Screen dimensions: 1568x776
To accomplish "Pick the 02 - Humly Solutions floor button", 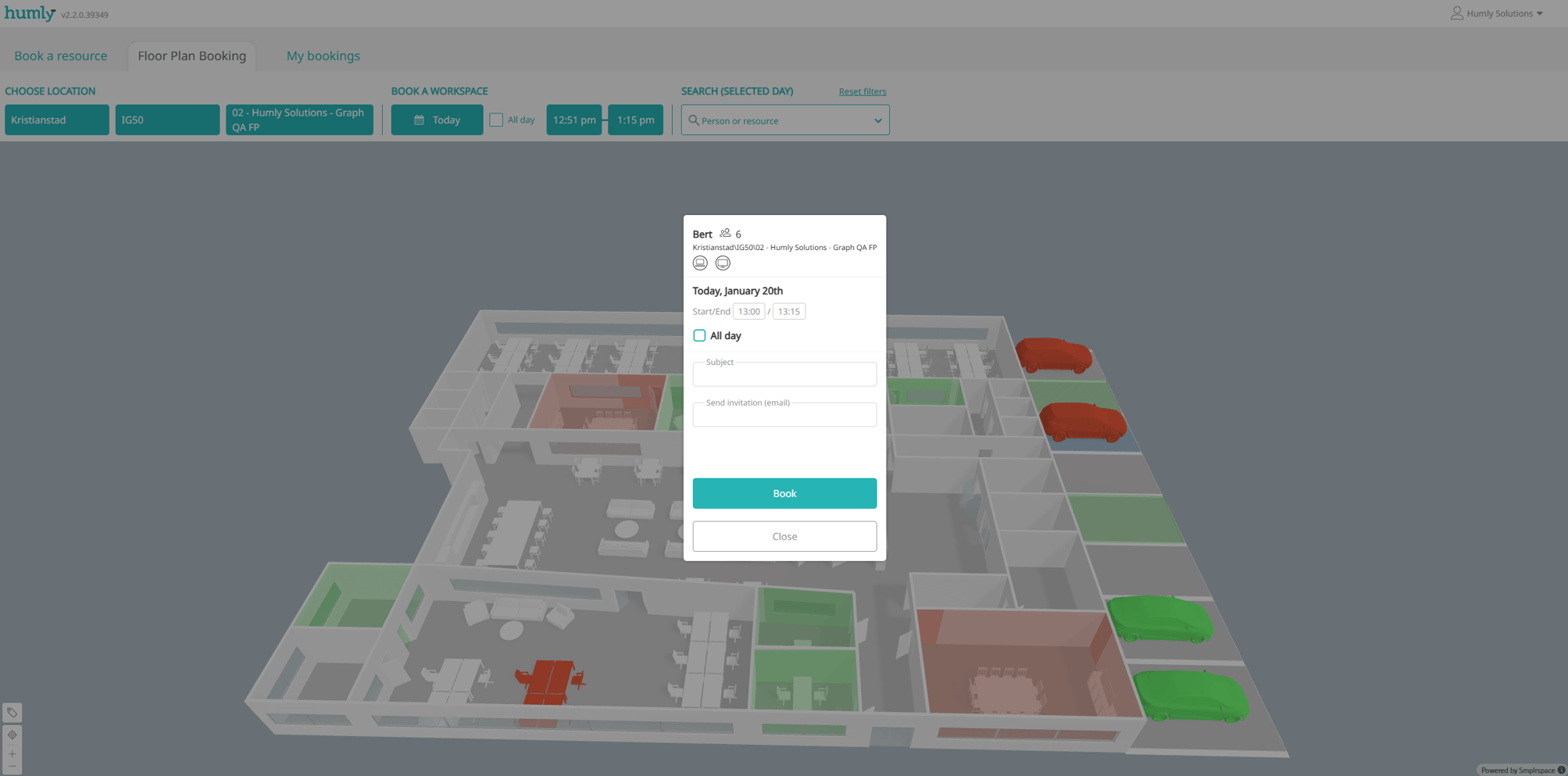I will click(x=299, y=120).
